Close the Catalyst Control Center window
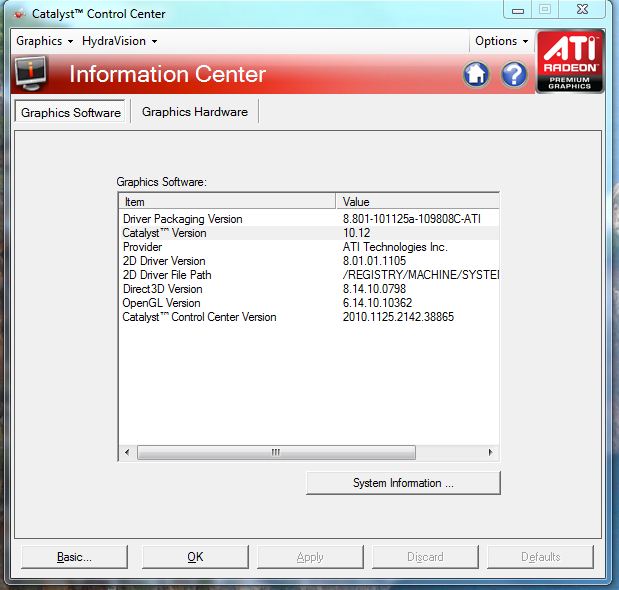The height and width of the screenshot is (590, 619). [582, 10]
